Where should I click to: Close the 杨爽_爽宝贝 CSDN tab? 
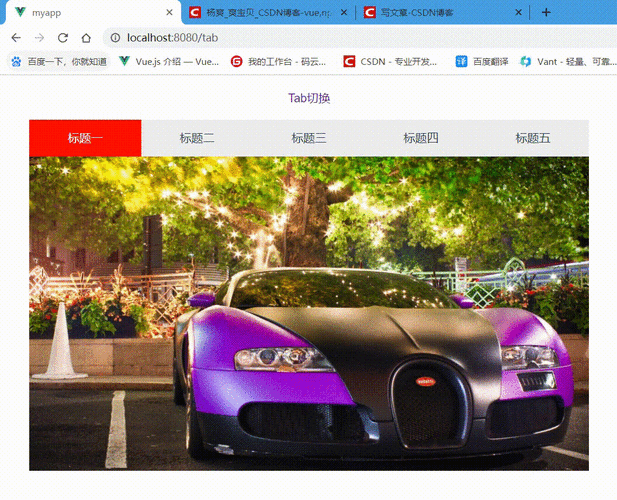click(344, 13)
